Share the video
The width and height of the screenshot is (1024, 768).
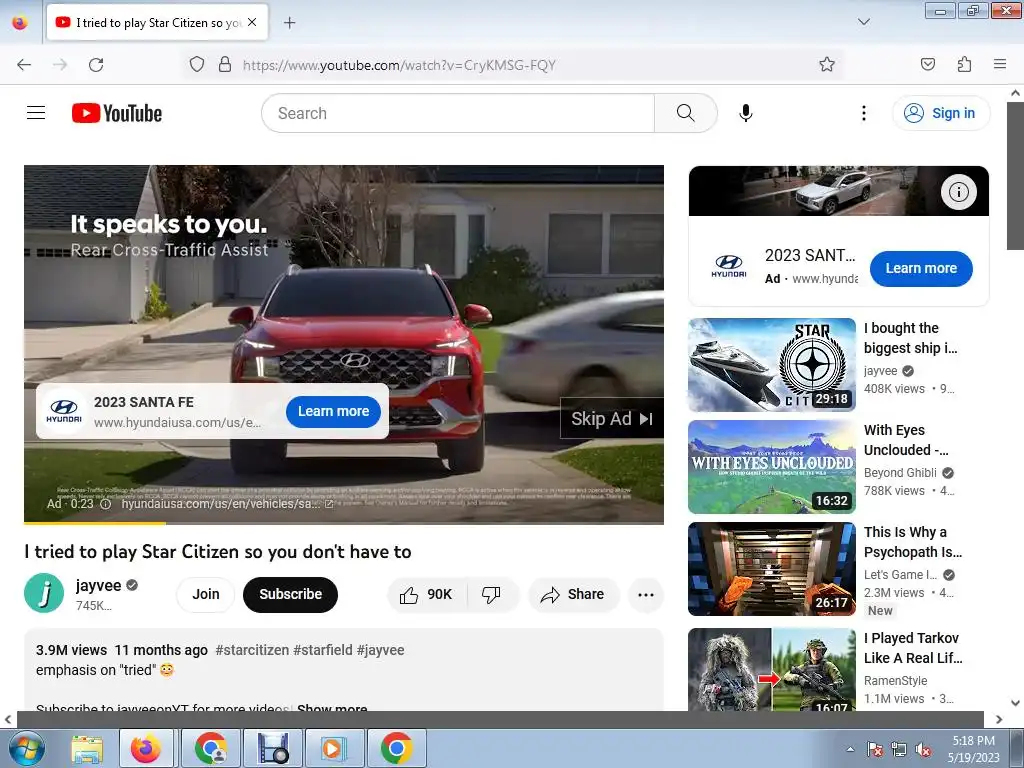tap(573, 594)
